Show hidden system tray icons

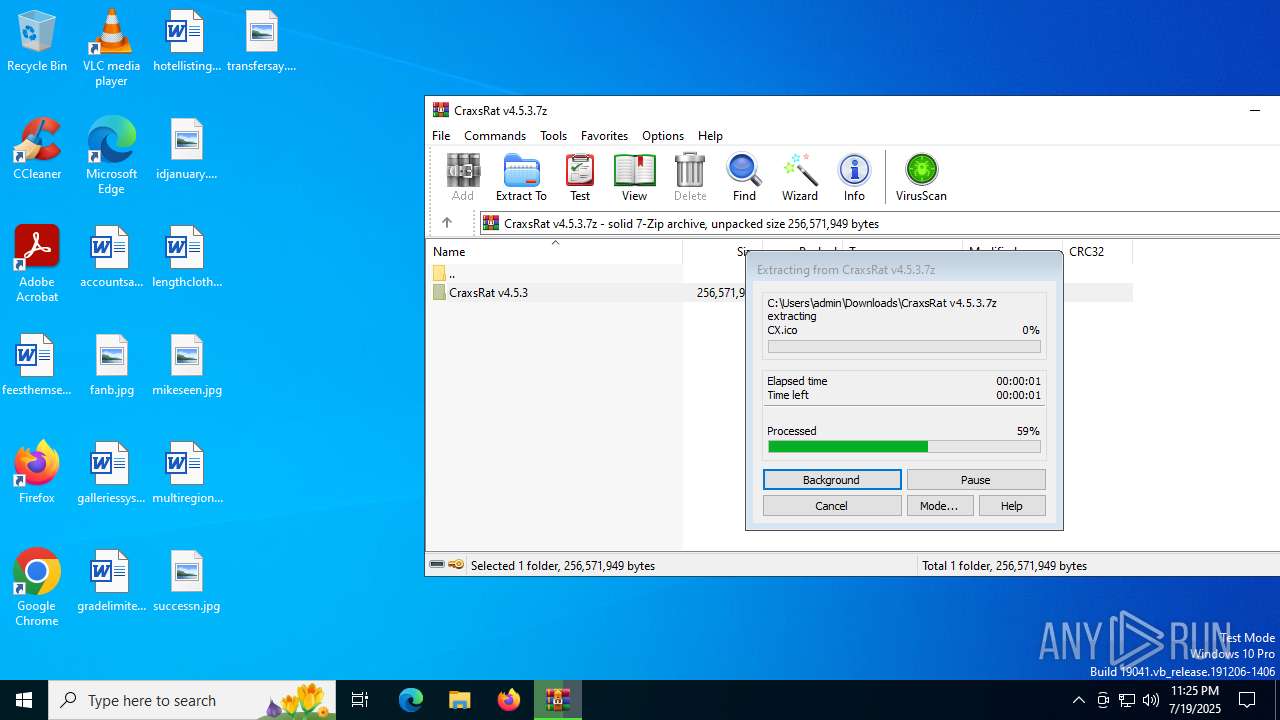(x=1078, y=700)
